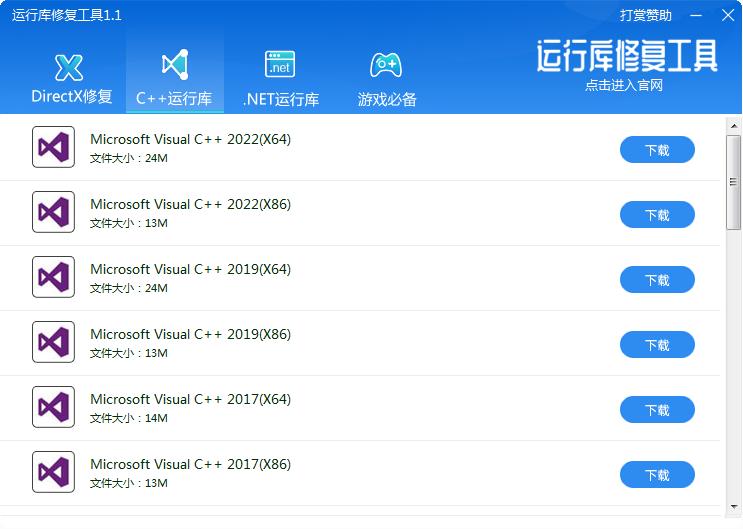Viewport: 743px width, 529px height.
Task: Select the text Microsoft Visual C++ 2019(X64)
Action: pos(190,269)
